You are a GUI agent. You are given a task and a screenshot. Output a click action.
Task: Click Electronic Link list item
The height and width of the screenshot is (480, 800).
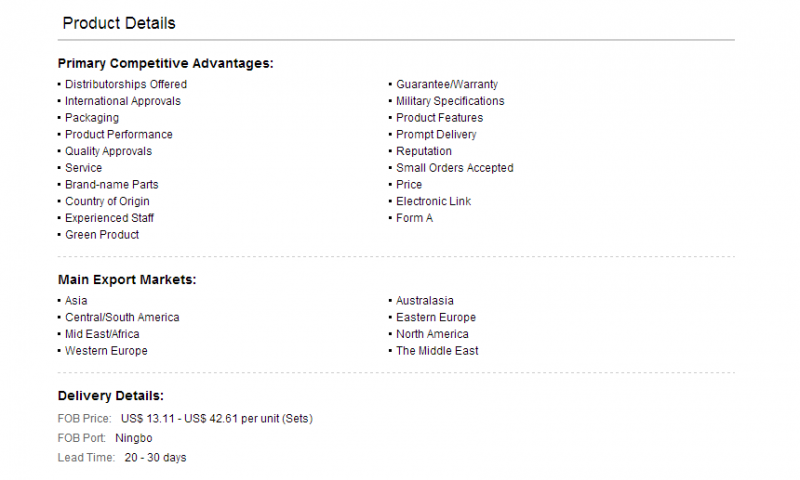click(x=433, y=201)
